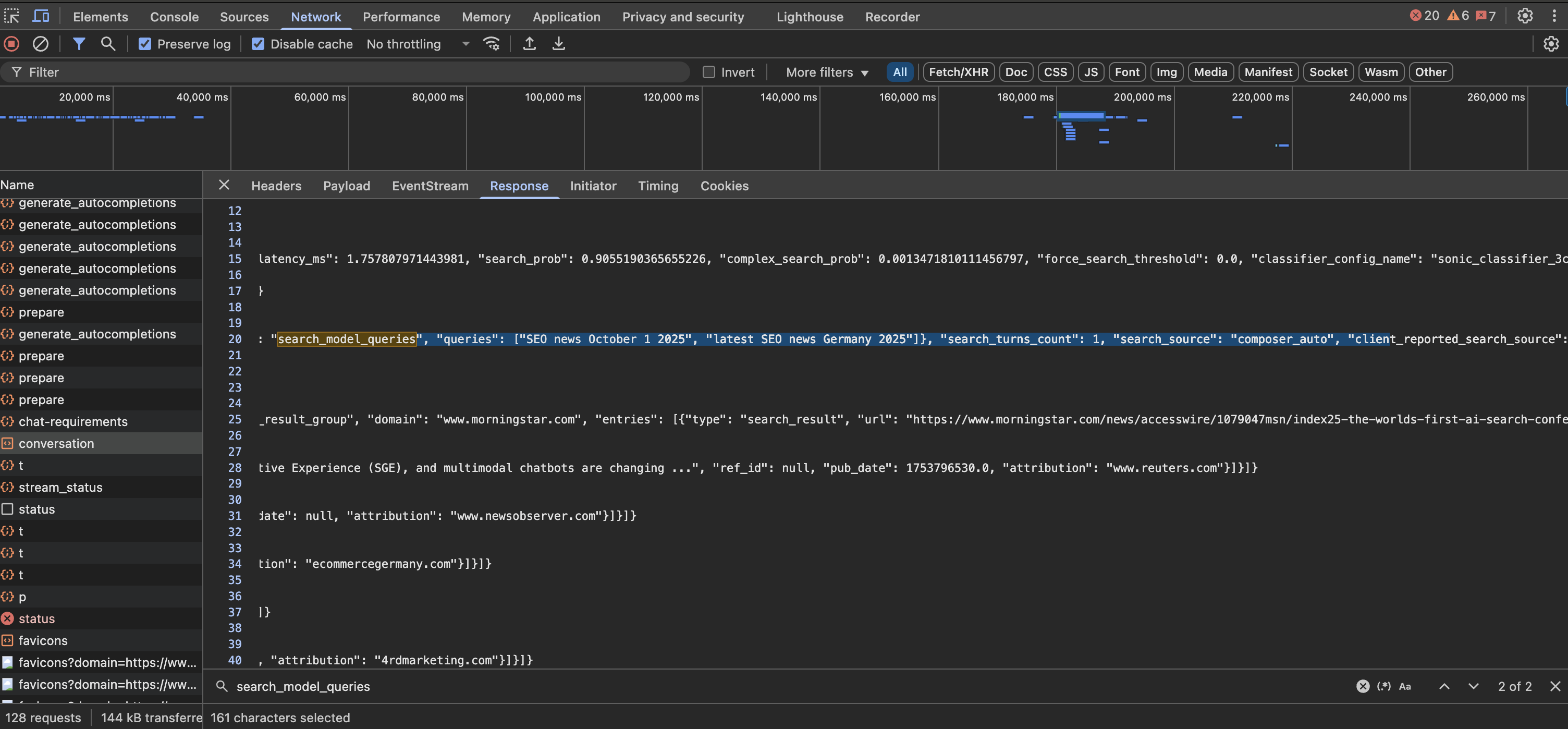The width and height of the screenshot is (1568, 729).
Task: Filter requests by Fetch/XHR
Action: click(958, 72)
